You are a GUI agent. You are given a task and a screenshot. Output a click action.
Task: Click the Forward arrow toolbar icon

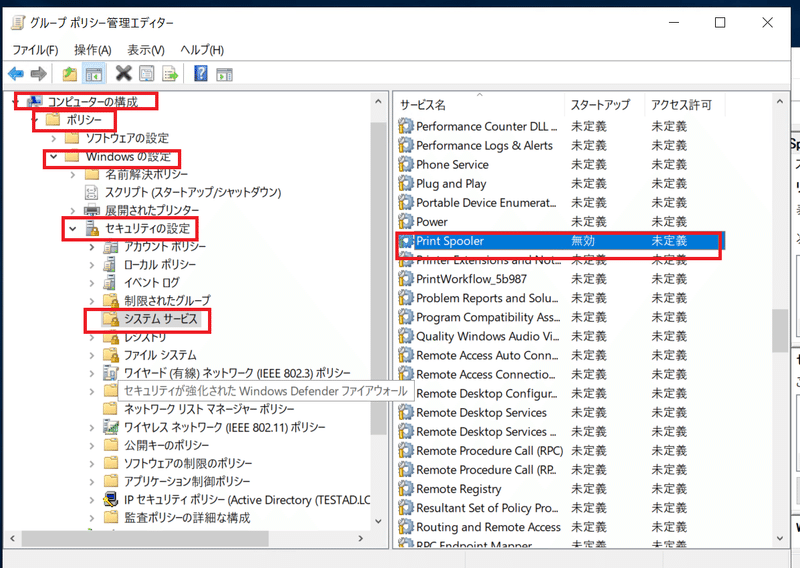click(39, 74)
